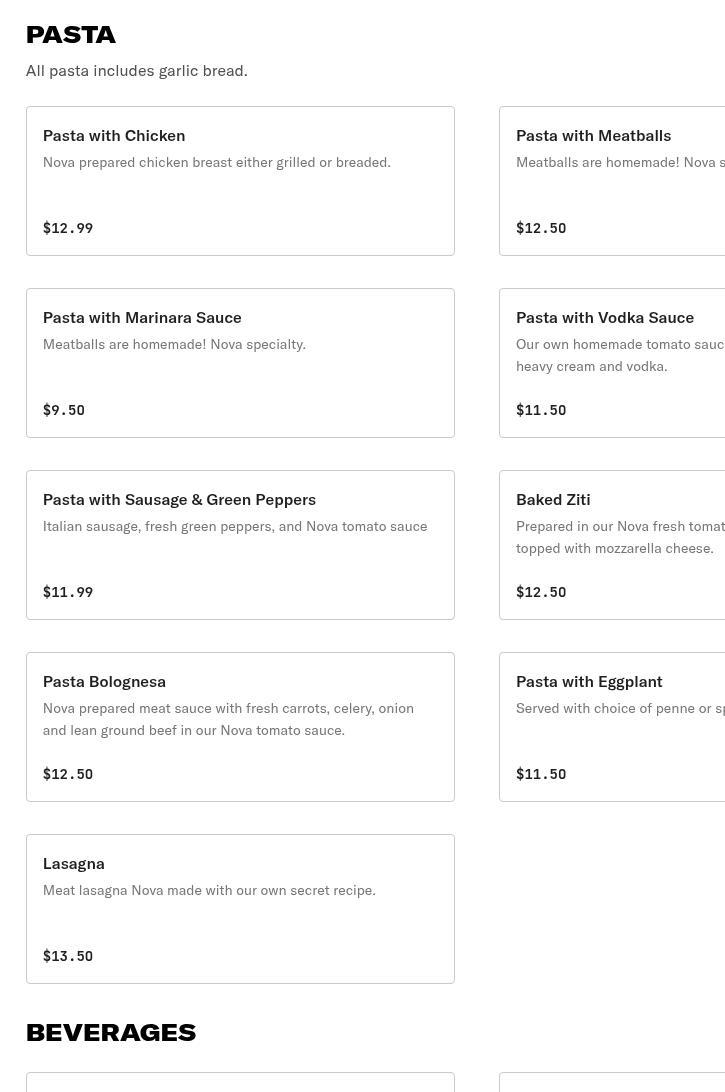Click the Pasta section heading
Image resolution: width=725 pixels, height=1092 pixels.
71,34
